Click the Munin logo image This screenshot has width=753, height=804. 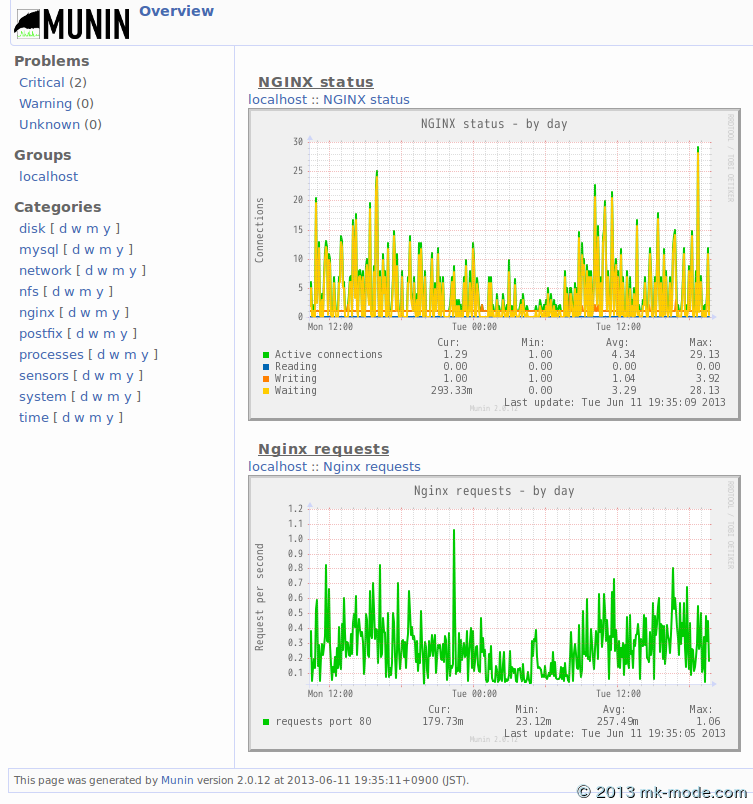[x=72, y=23]
